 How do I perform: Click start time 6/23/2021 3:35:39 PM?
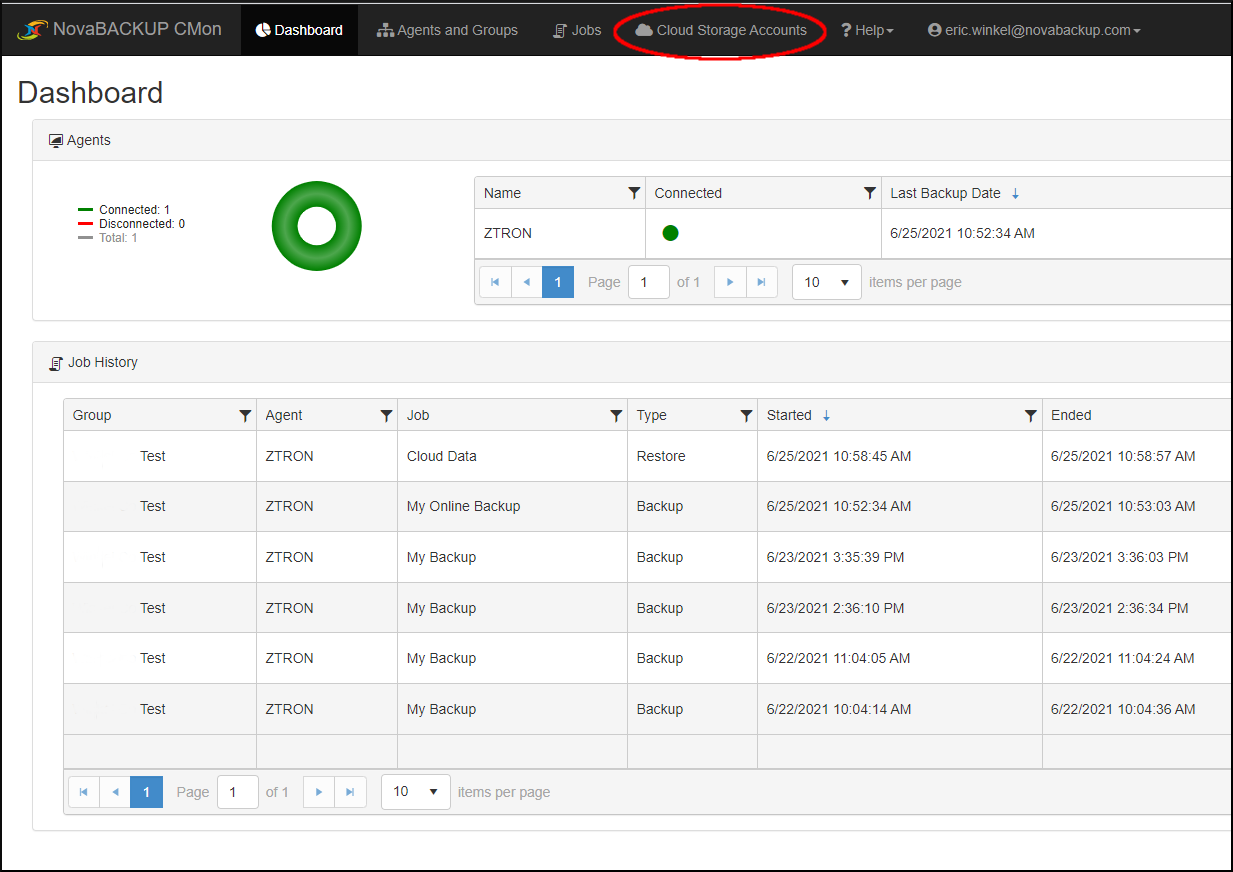pyautogui.click(x=836, y=558)
